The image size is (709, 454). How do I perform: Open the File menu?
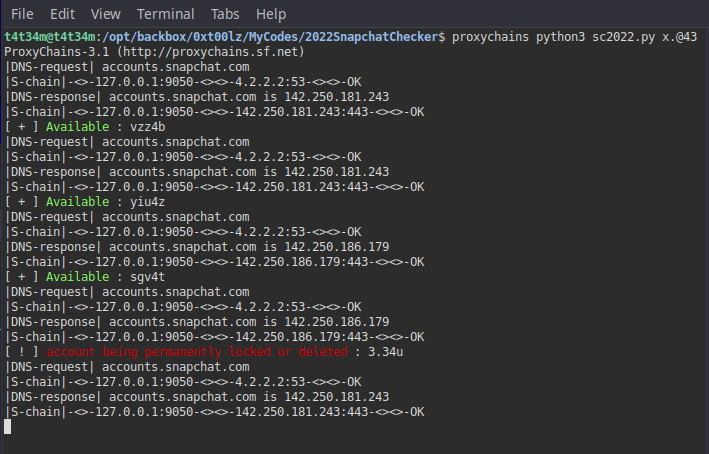[22, 14]
